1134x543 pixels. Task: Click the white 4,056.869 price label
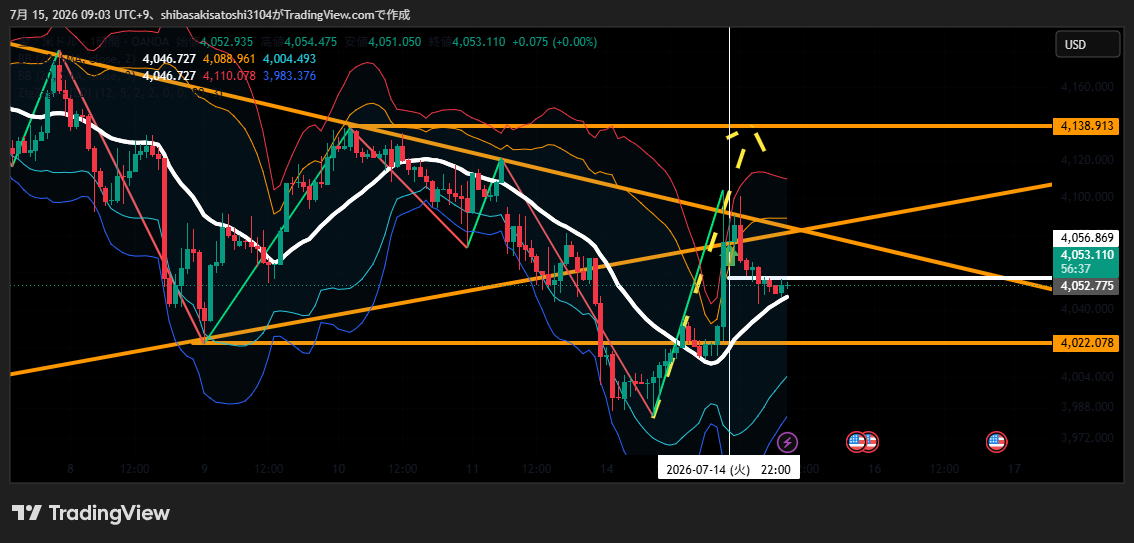pyautogui.click(x=1086, y=237)
